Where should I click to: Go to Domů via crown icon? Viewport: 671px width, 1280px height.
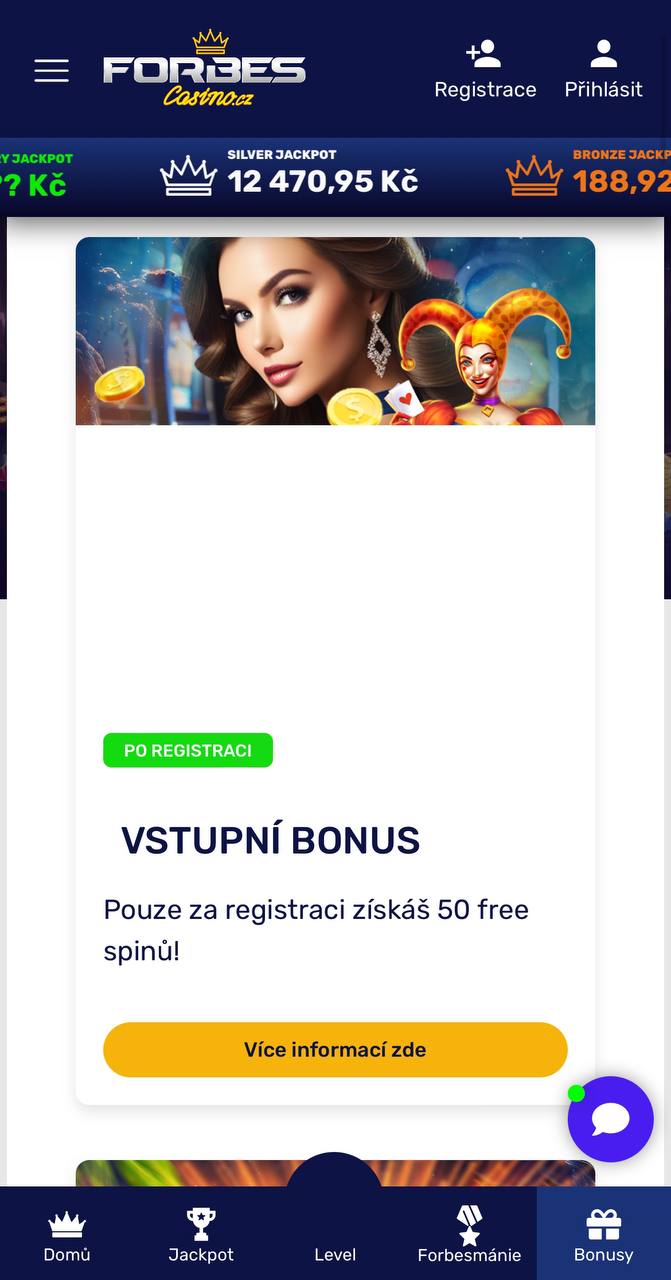[x=67, y=1224]
